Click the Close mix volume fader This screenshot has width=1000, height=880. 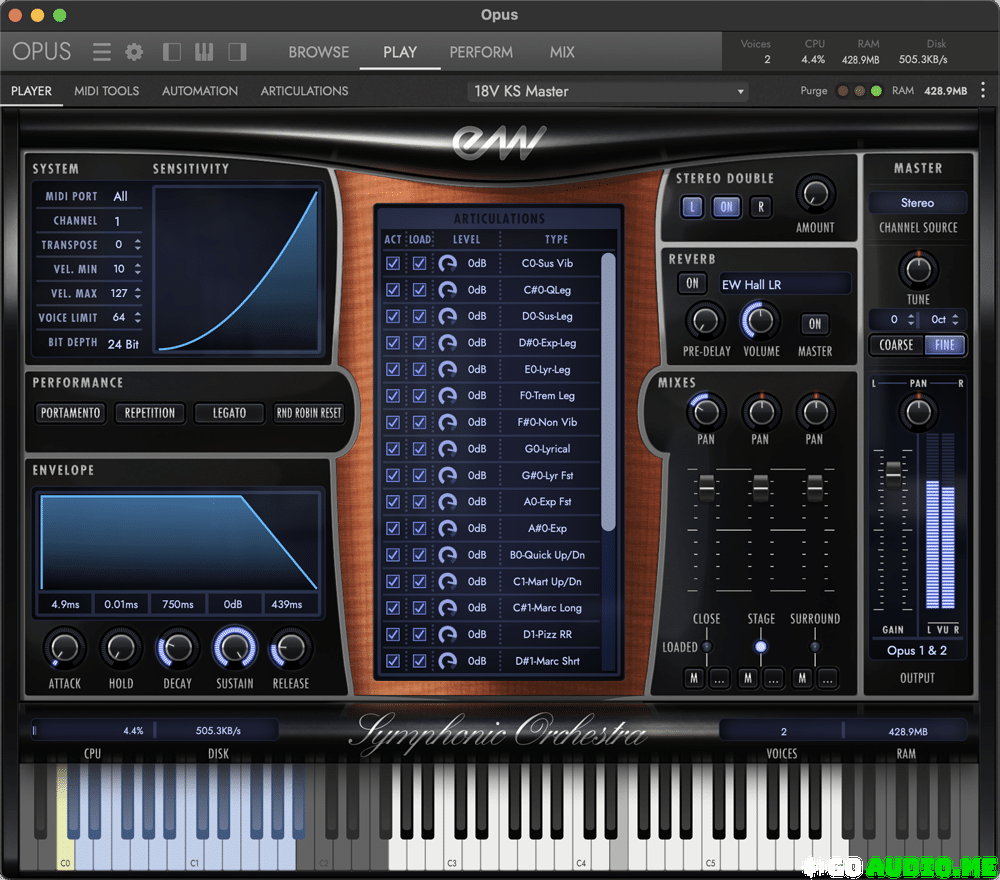pyautogui.click(x=707, y=488)
